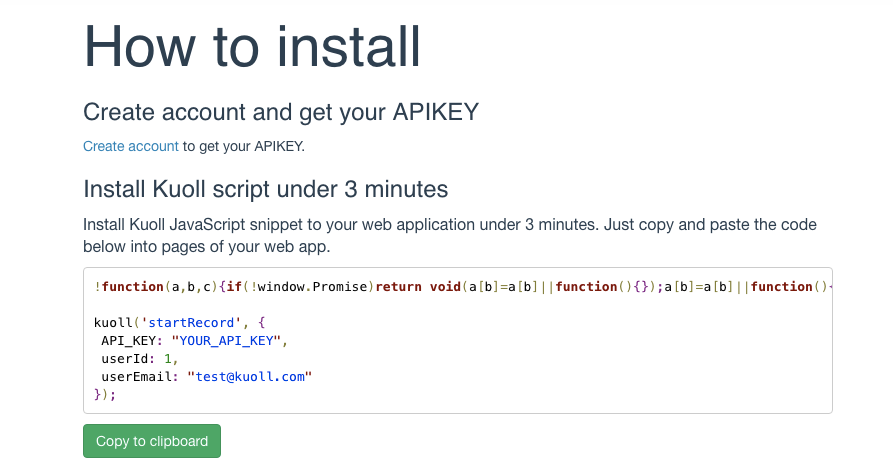Image resolution: width=893 pixels, height=475 pixels.
Task: Click the closing }); code line
Action: point(105,394)
